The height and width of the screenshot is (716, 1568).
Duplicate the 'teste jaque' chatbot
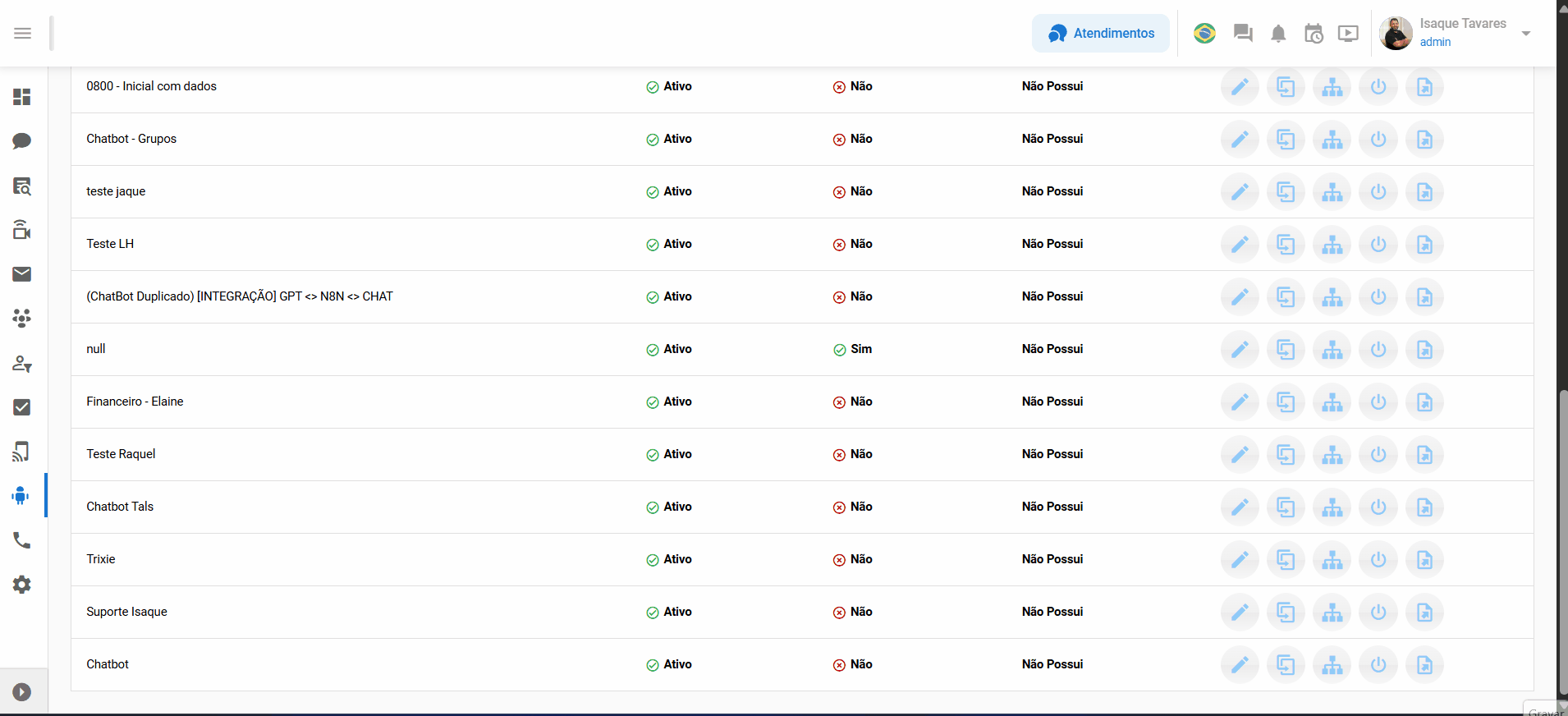tap(1286, 192)
